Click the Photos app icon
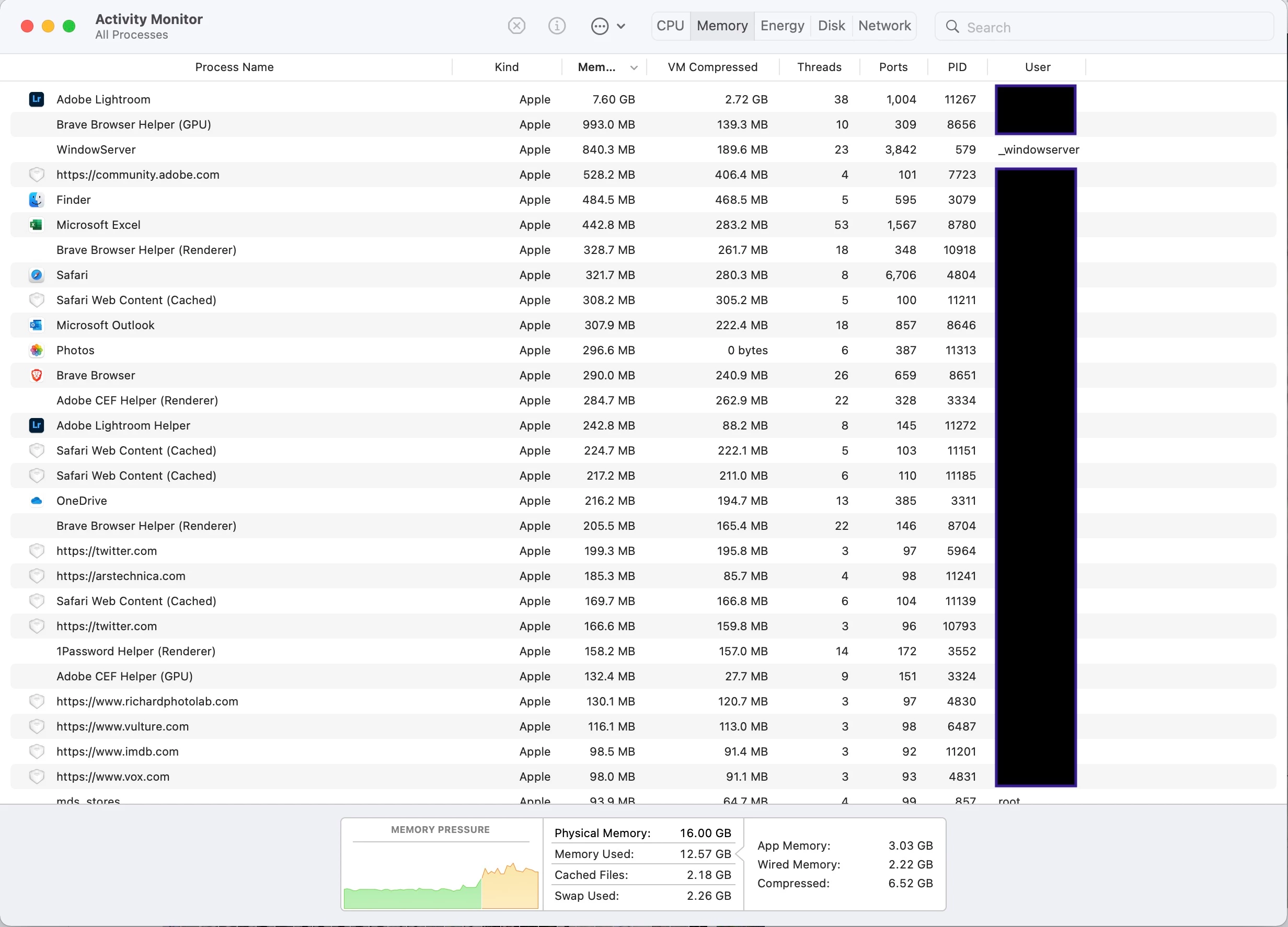This screenshot has height=927, width=1288. (x=37, y=350)
